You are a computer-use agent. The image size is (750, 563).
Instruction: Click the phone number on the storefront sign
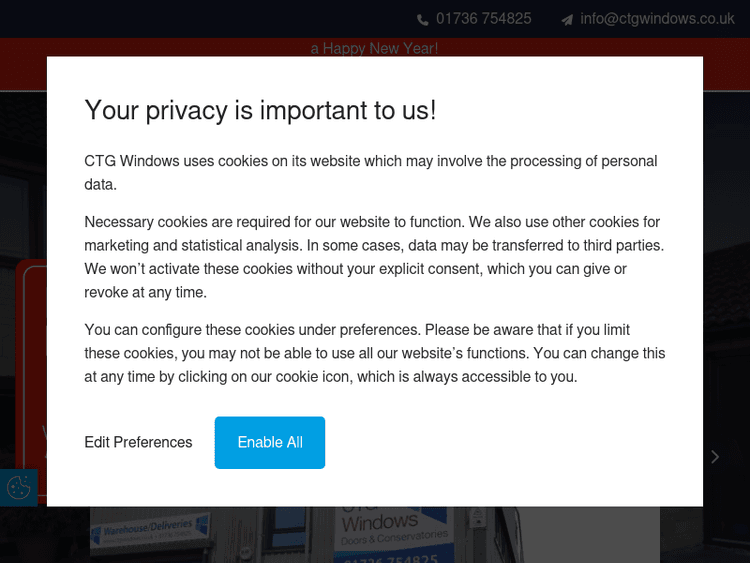(x=390, y=557)
